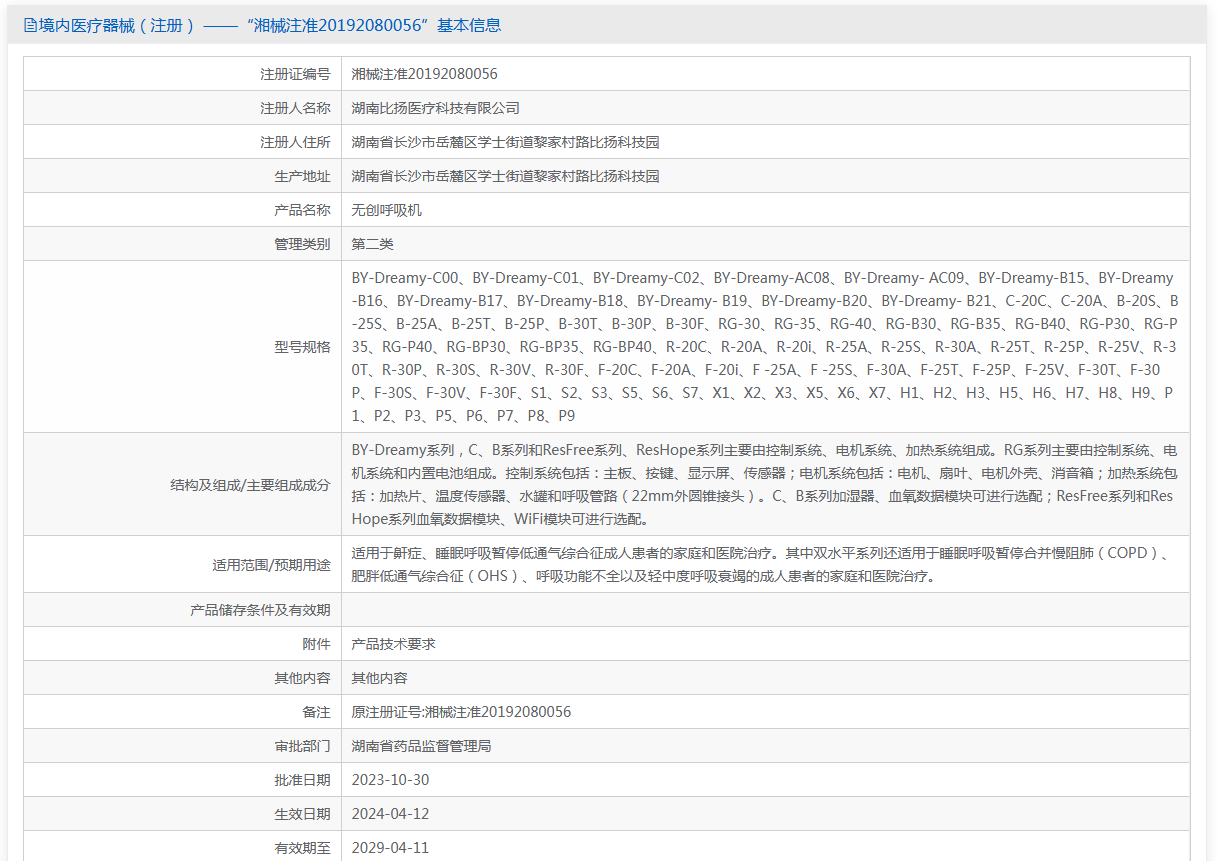This screenshot has height=861, width=1218.
Task: Click the 管理类别 label
Action: [x=302, y=244]
